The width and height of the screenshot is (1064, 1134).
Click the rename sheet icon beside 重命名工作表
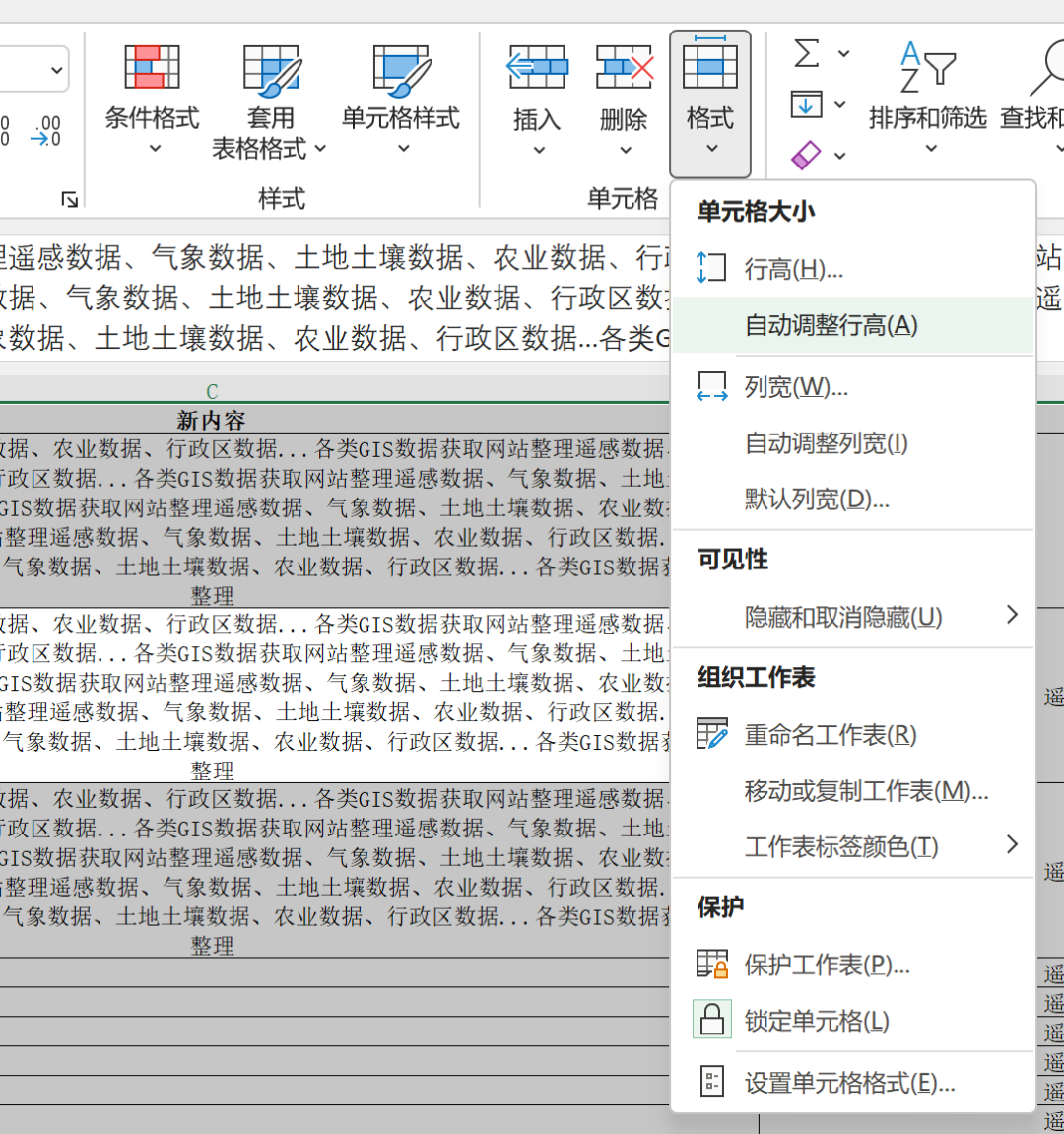[x=711, y=733]
